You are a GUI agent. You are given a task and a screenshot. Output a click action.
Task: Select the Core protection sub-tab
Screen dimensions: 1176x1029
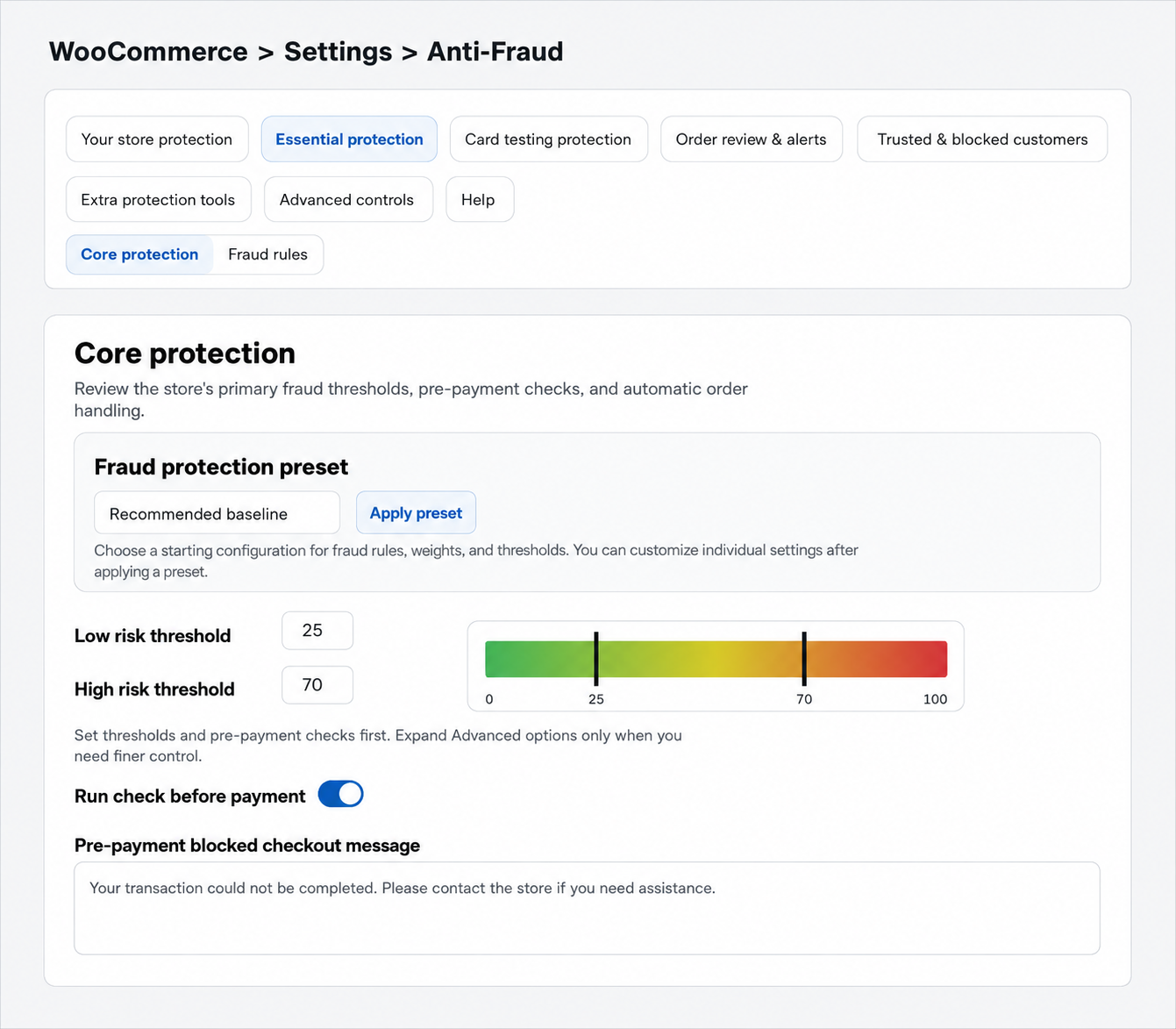pyautogui.click(x=139, y=254)
